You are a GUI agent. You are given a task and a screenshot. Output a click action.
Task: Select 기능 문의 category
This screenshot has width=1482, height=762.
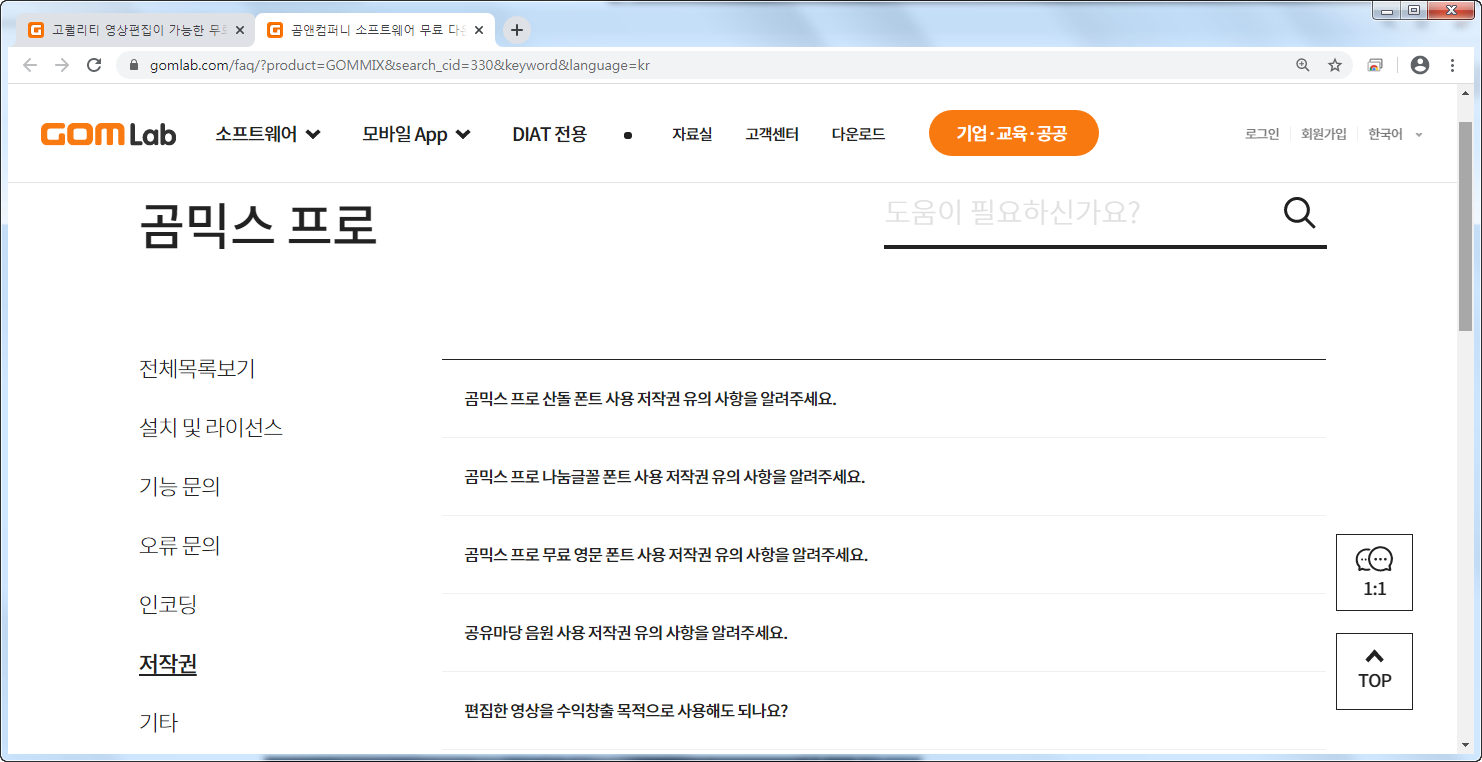click(179, 487)
